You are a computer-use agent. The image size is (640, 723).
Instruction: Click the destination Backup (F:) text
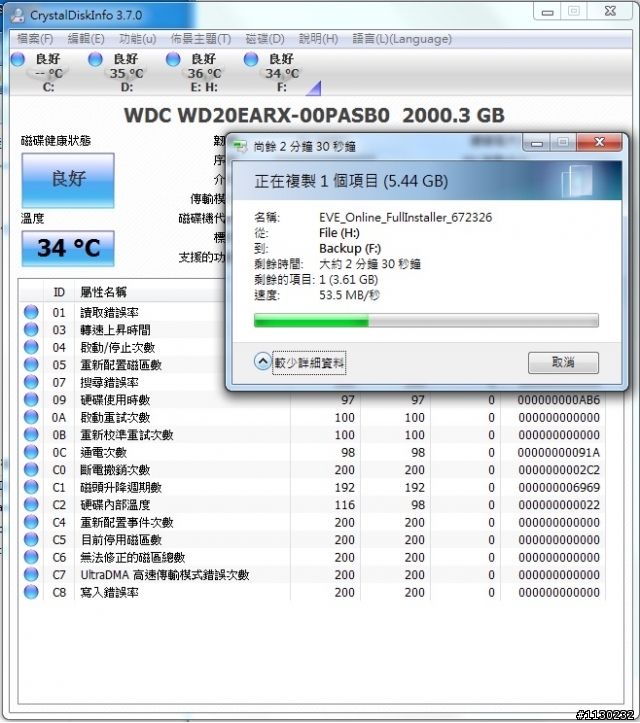coord(350,249)
